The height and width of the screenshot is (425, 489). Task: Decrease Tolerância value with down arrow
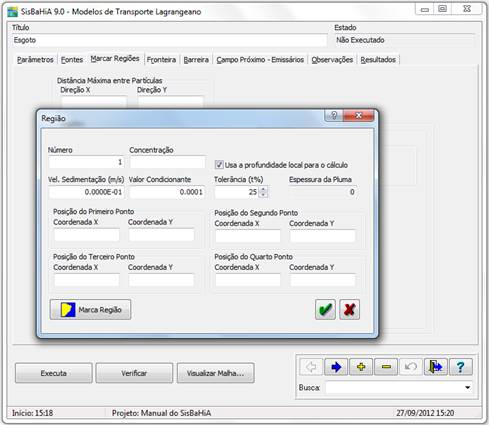(x=263, y=195)
